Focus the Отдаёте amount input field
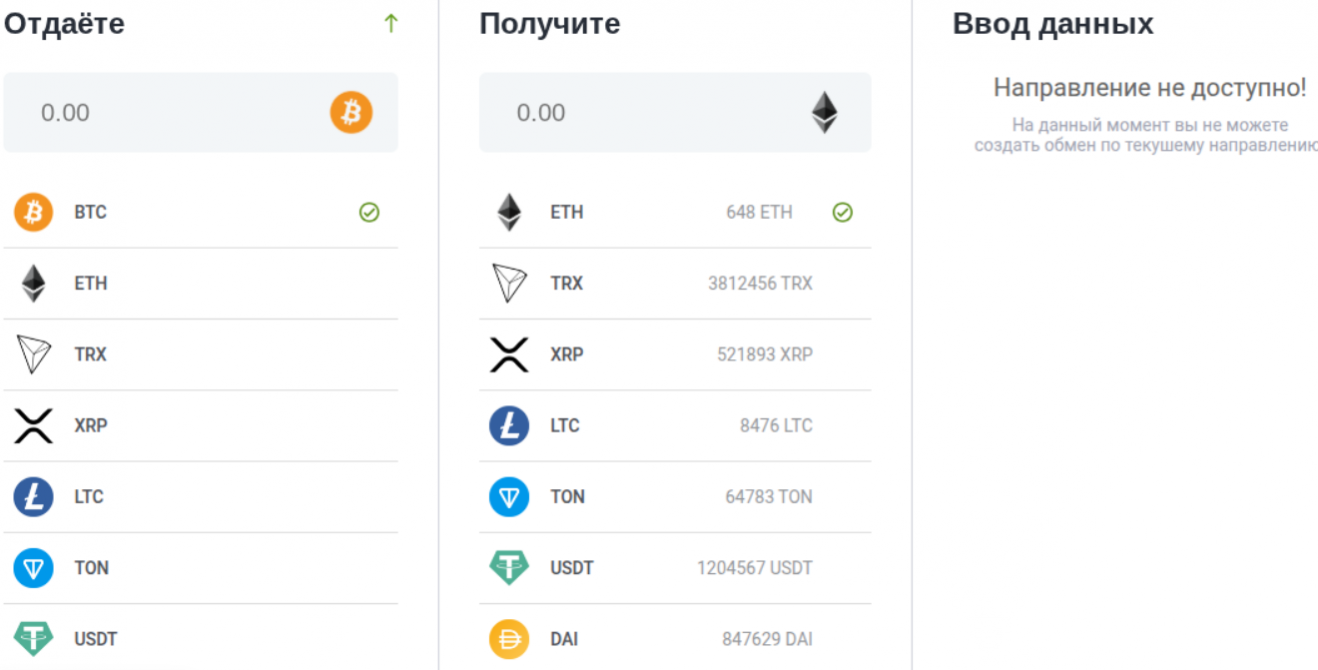The height and width of the screenshot is (670, 1318). [200, 112]
